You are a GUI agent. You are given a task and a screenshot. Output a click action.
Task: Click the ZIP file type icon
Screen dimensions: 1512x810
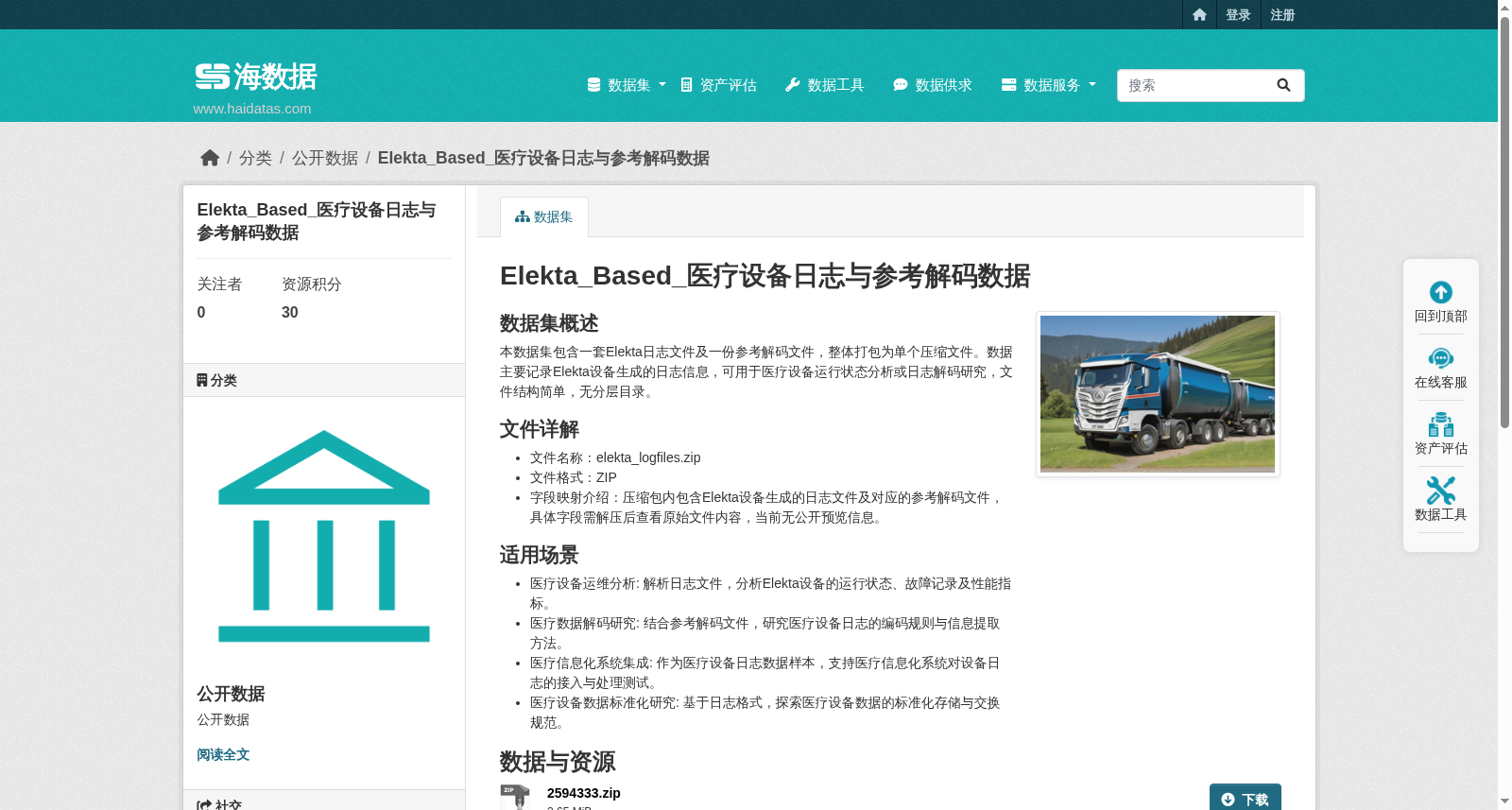click(515, 797)
